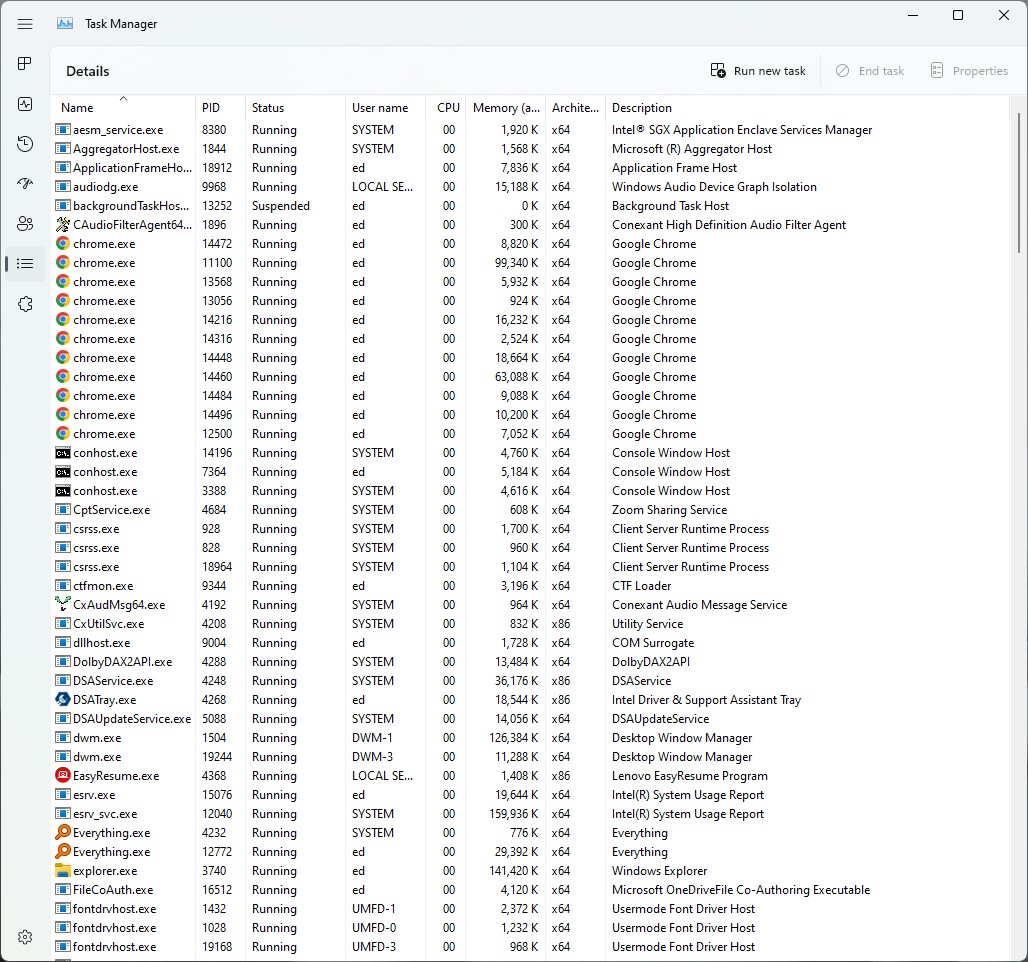Select dwm.exe with PID 1504
The width and height of the screenshot is (1028, 962).
click(x=530, y=738)
